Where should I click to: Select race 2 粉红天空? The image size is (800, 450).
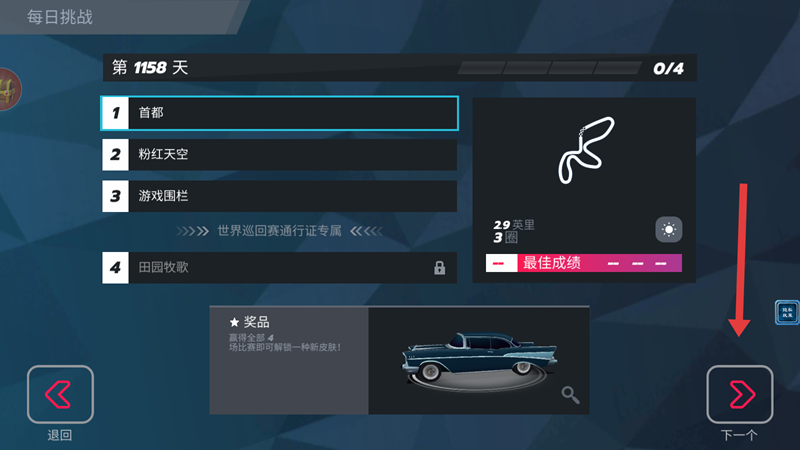coord(280,155)
